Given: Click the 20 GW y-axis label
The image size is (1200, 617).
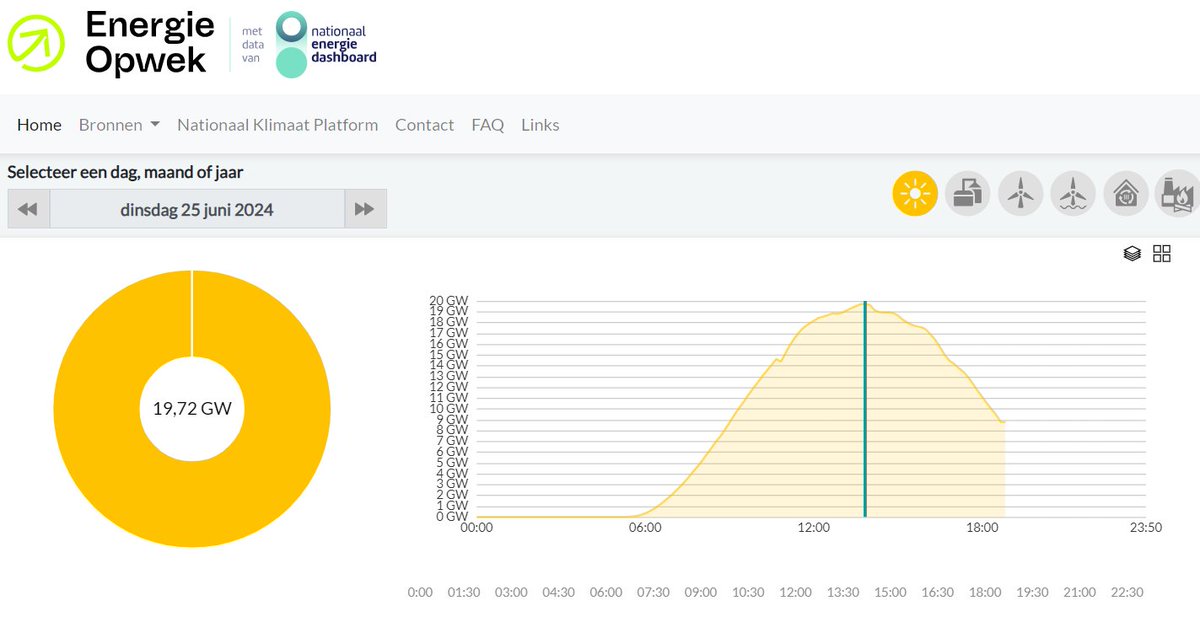Looking at the screenshot, I should 448,301.
